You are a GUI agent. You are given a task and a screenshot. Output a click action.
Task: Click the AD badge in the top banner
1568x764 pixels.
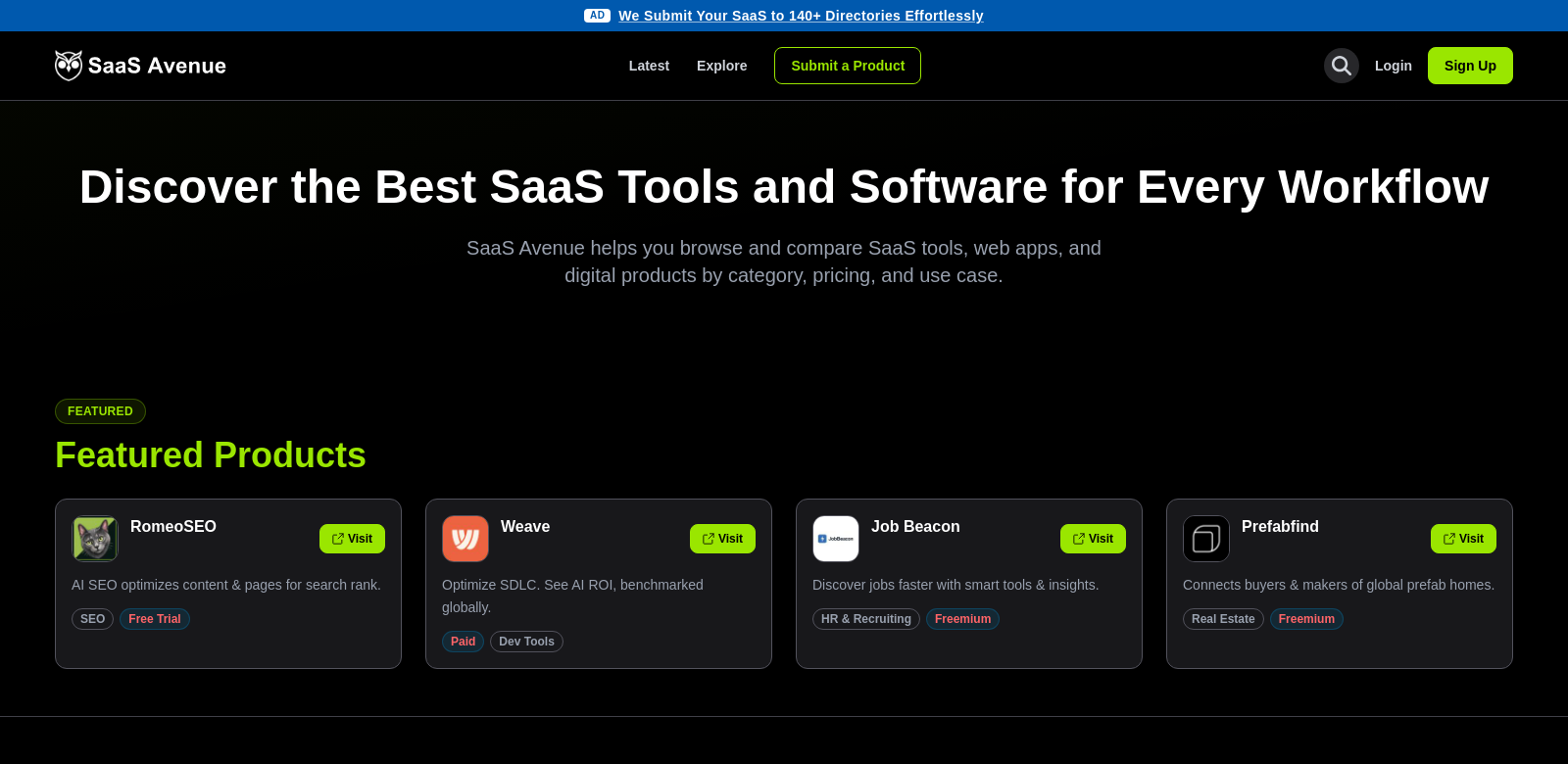tap(598, 16)
